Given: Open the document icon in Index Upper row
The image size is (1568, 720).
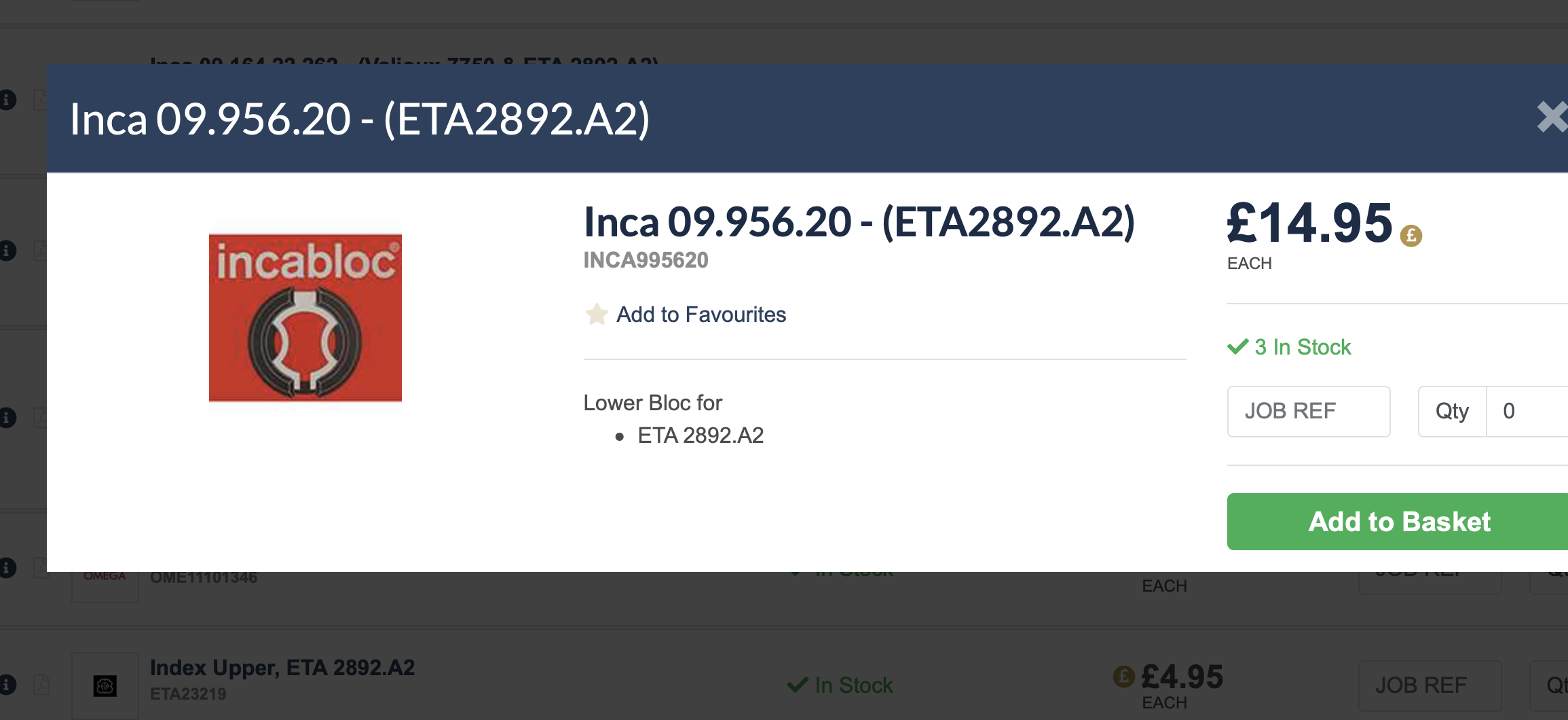Looking at the screenshot, I should pyautogui.click(x=41, y=684).
